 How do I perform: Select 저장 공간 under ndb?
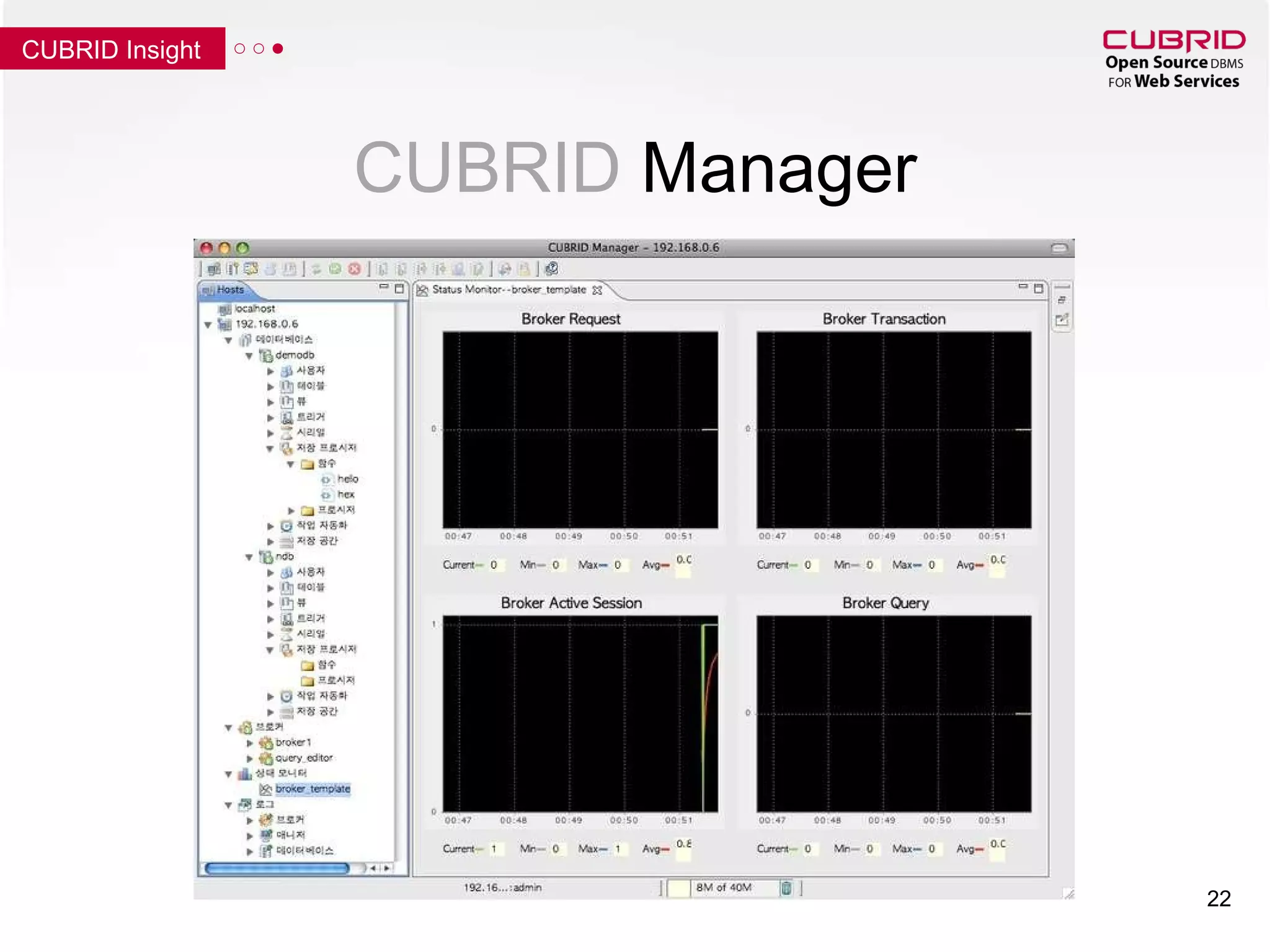coord(317,712)
